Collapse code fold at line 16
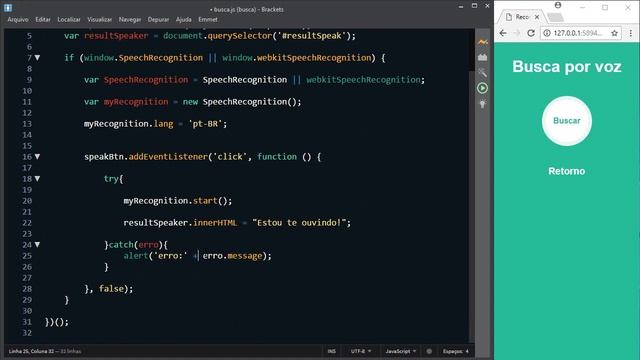The height and width of the screenshot is (360, 640). (37, 156)
